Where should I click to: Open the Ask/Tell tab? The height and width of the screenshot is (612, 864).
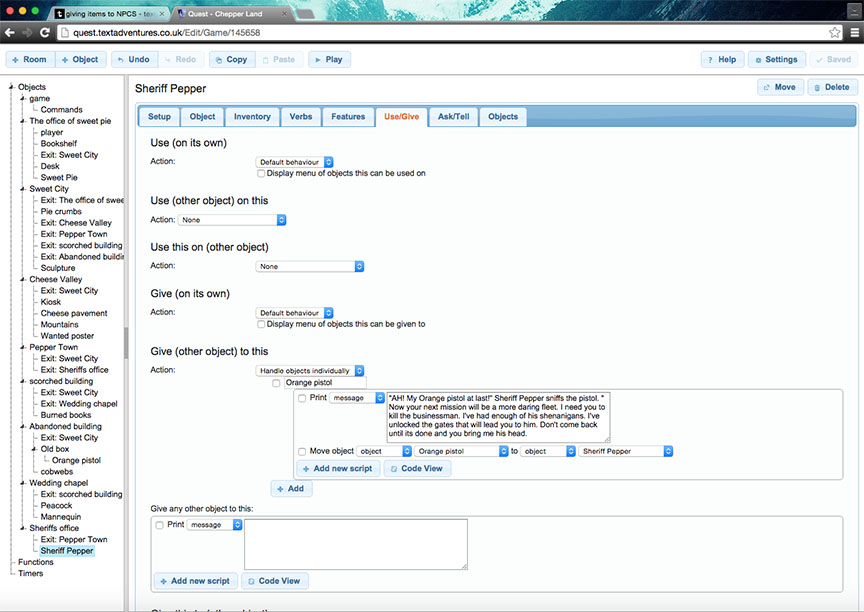(453, 116)
